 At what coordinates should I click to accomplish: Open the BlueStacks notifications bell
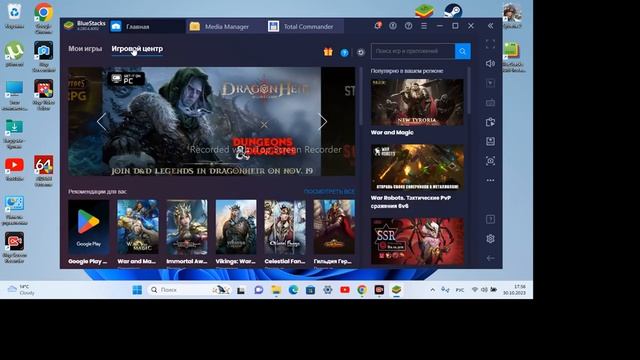[x=378, y=26]
